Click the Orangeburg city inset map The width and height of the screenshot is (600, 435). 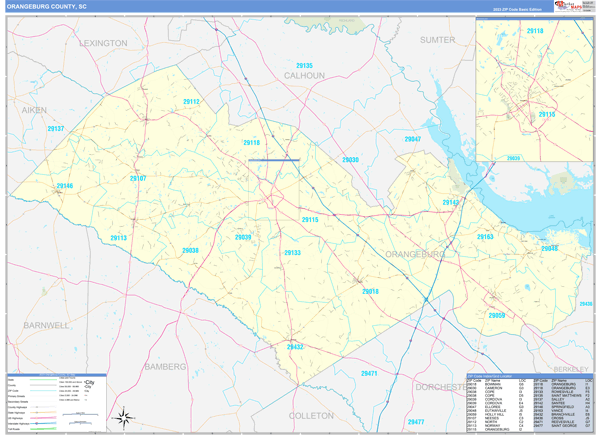(x=533, y=90)
